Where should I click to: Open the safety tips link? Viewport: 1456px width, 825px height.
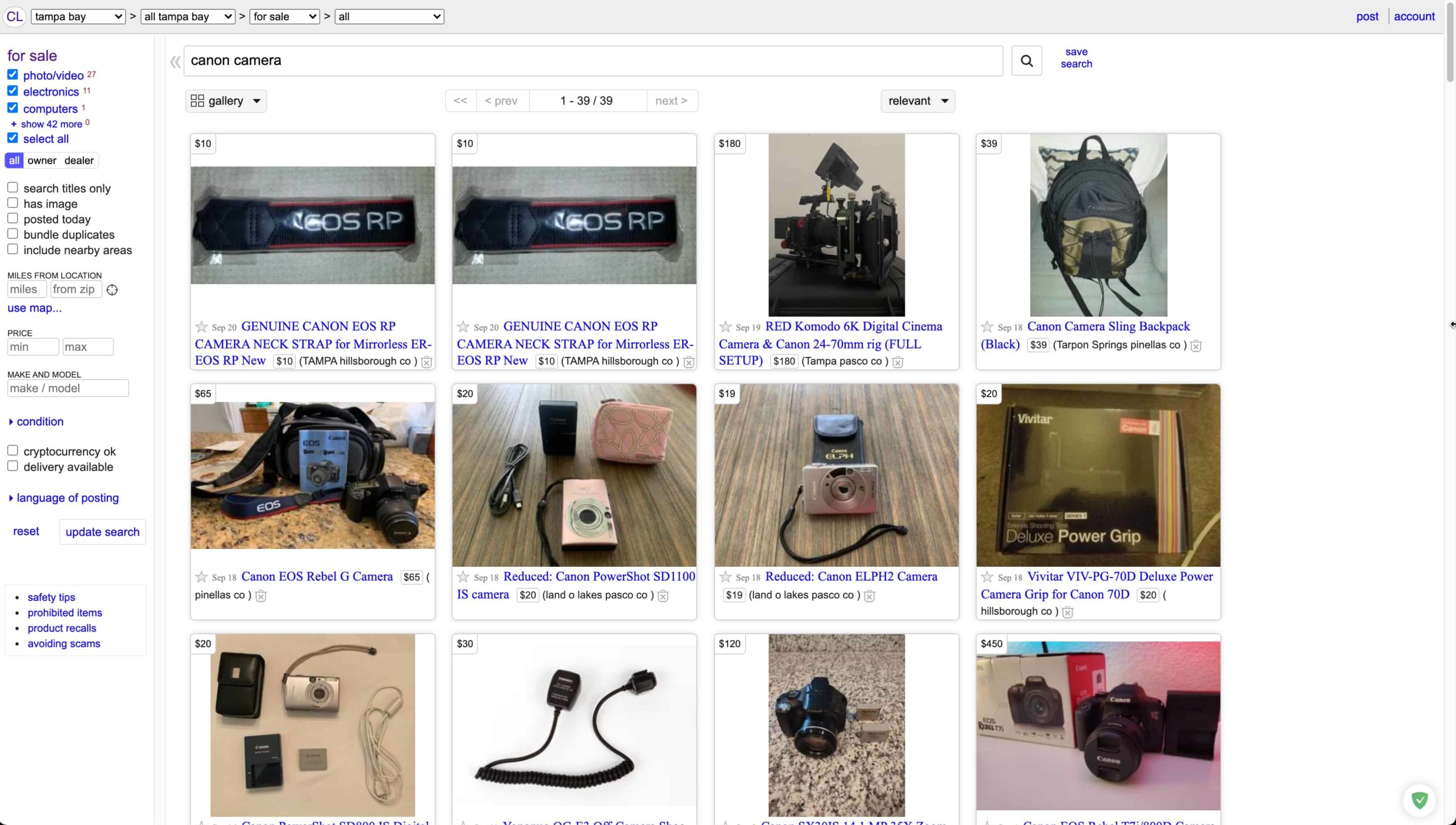pyautogui.click(x=51, y=597)
